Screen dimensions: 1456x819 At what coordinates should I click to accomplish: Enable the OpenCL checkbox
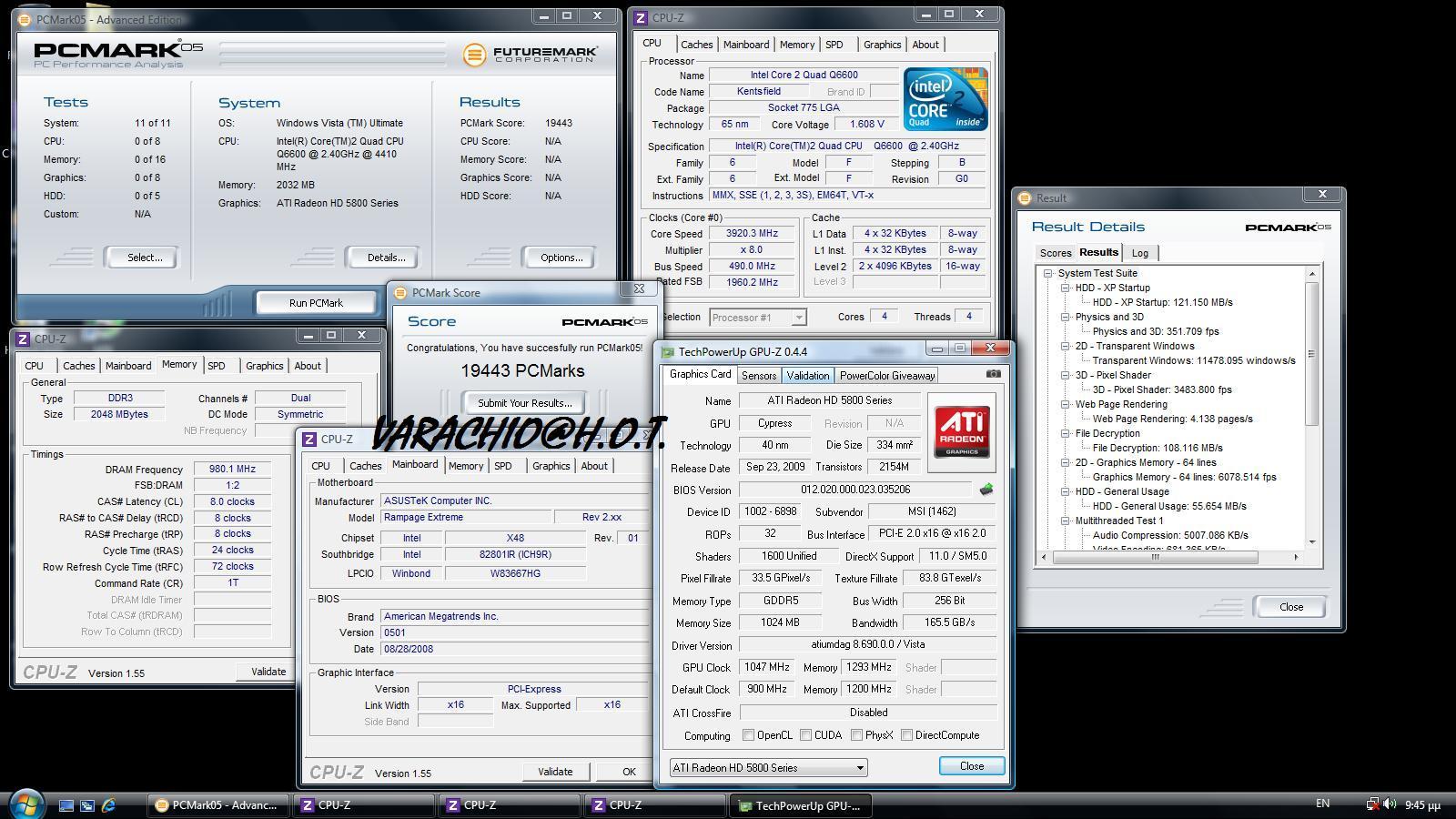[x=748, y=735]
